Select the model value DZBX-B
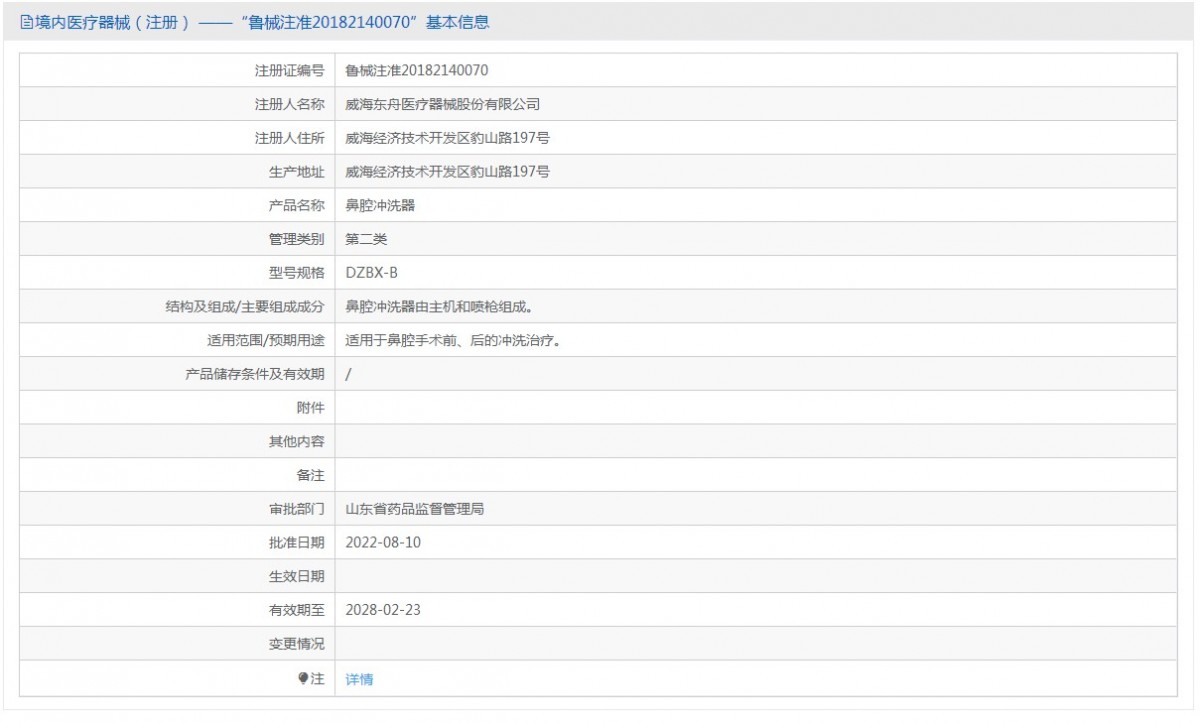This screenshot has width=1200, height=723. [372, 273]
